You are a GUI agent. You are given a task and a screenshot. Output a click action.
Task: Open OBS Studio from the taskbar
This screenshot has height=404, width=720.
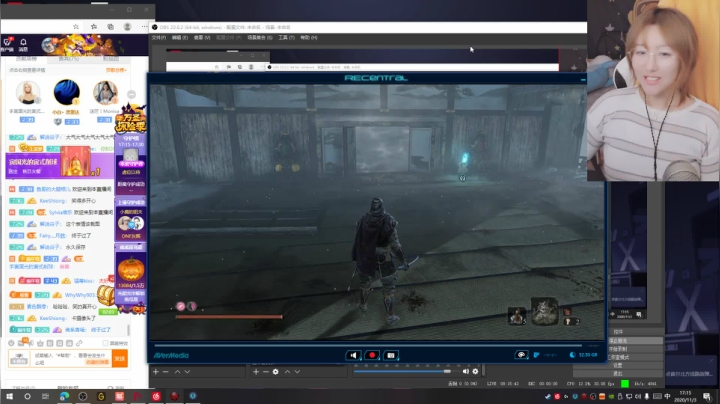83,396
